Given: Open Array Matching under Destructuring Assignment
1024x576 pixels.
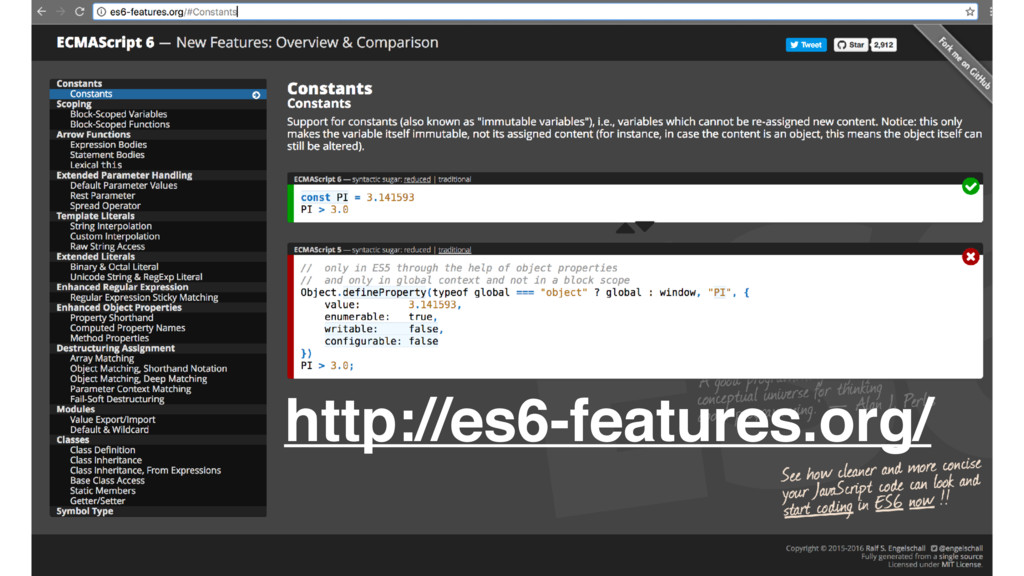Looking at the screenshot, I should (102, 359).
